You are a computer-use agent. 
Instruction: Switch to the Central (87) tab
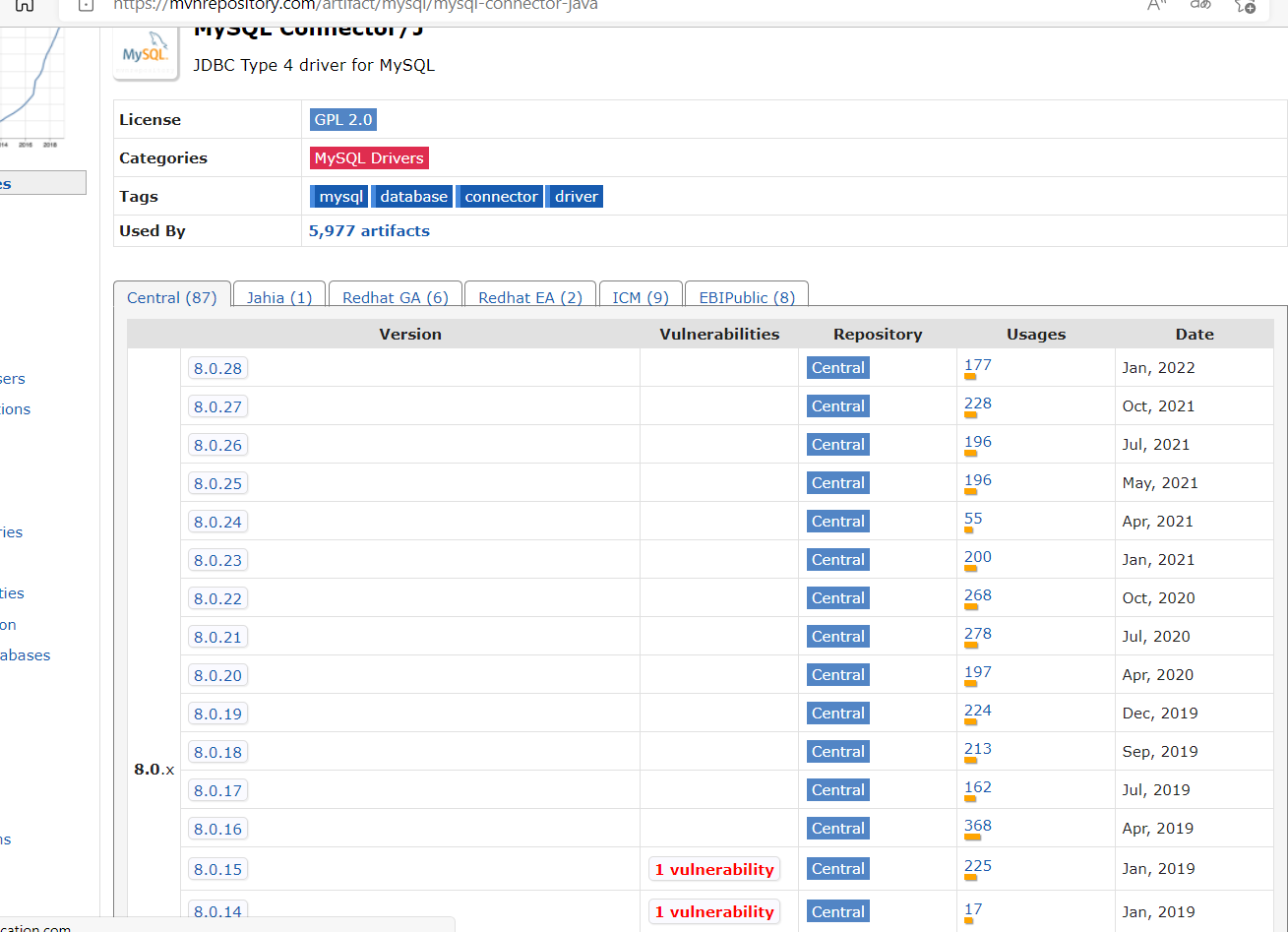pos(172,297)
